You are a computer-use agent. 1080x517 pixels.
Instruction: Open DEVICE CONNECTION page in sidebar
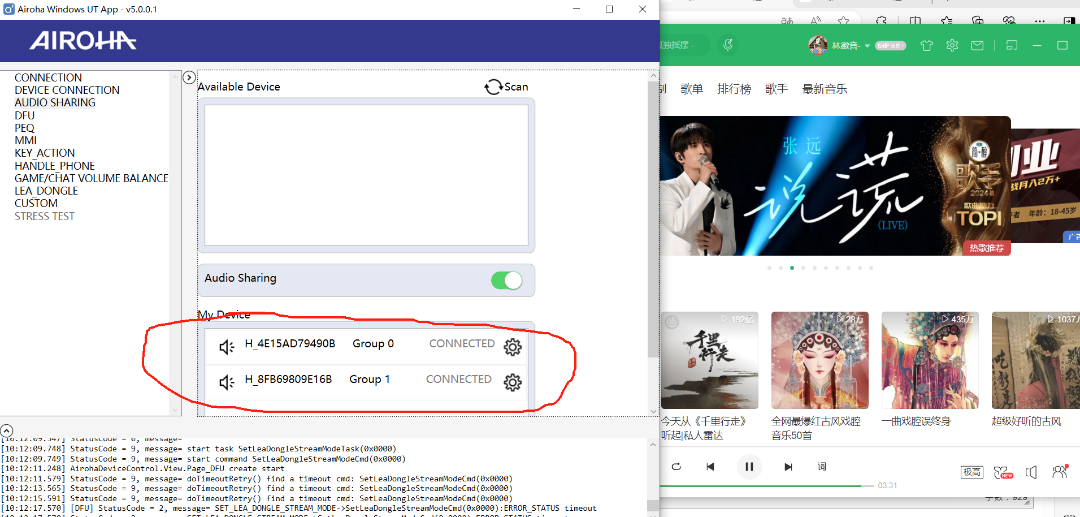pyautogui.click(x=67, y=90)
